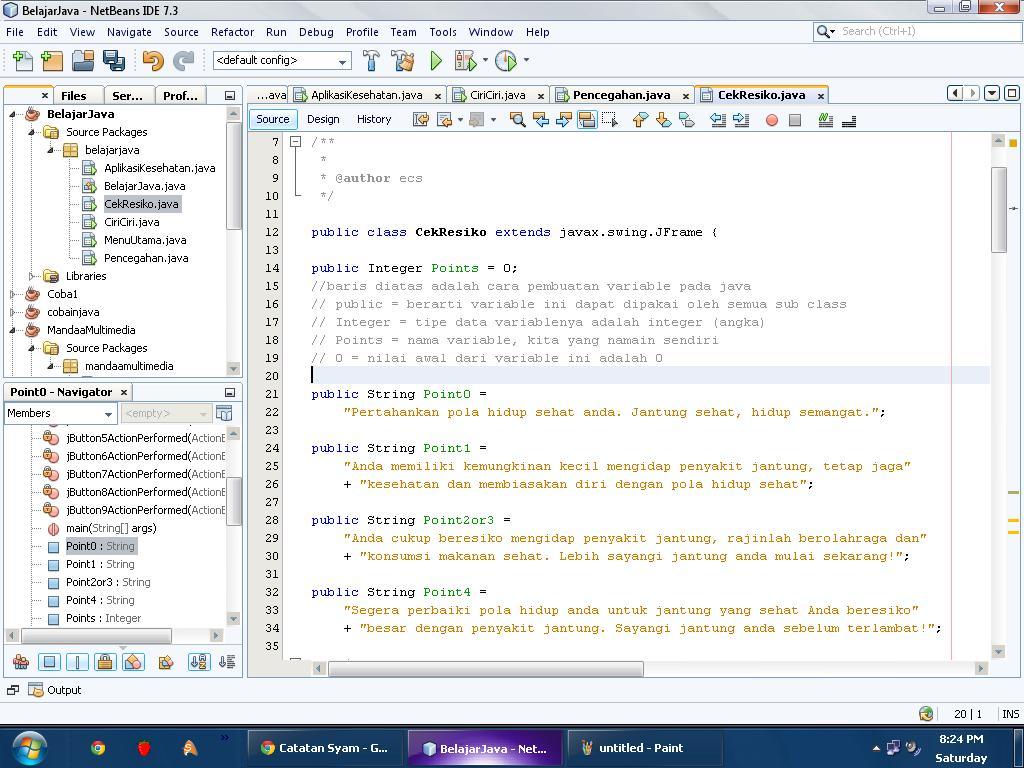Image resolution: width=1024 pixels, height=768 pixels.
Task: Expand the Libraries tree node
Action: 32,276
